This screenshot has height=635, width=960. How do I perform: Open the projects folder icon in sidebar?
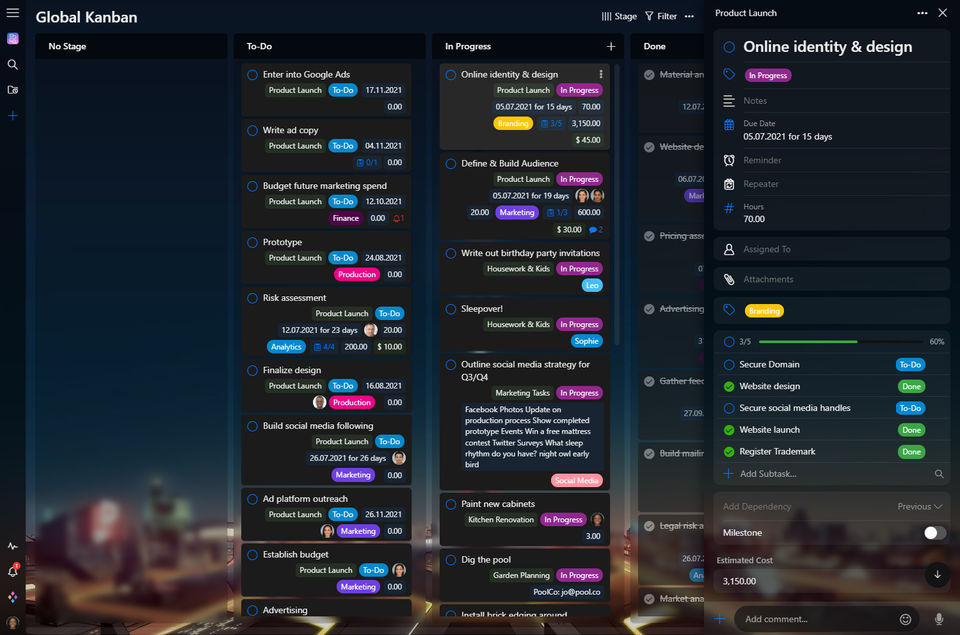click(x=12, y=90)
